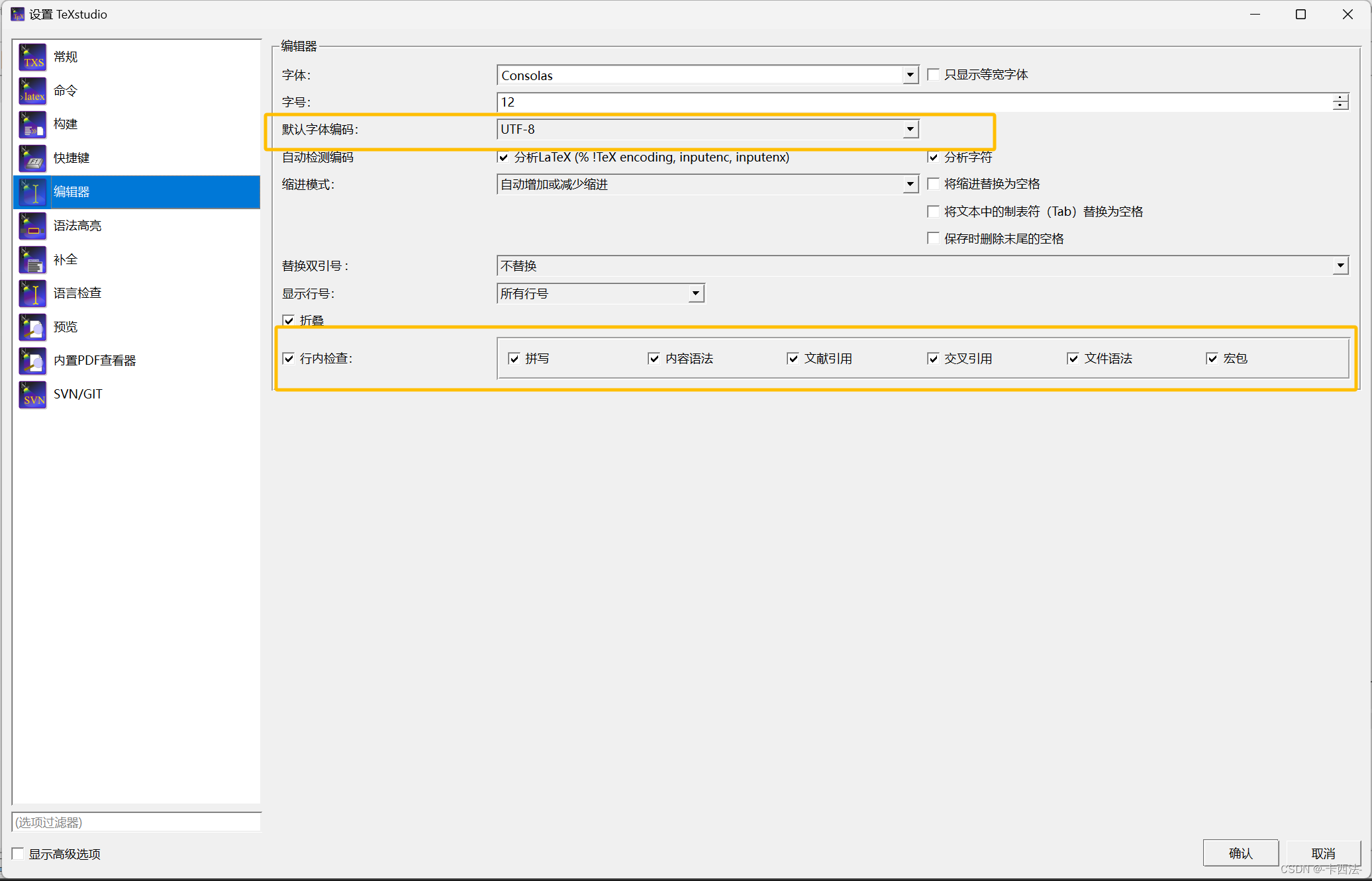Open 内置PDF查看器 settings page
This screenshot has height=881, width=1372.
[136, 361]
